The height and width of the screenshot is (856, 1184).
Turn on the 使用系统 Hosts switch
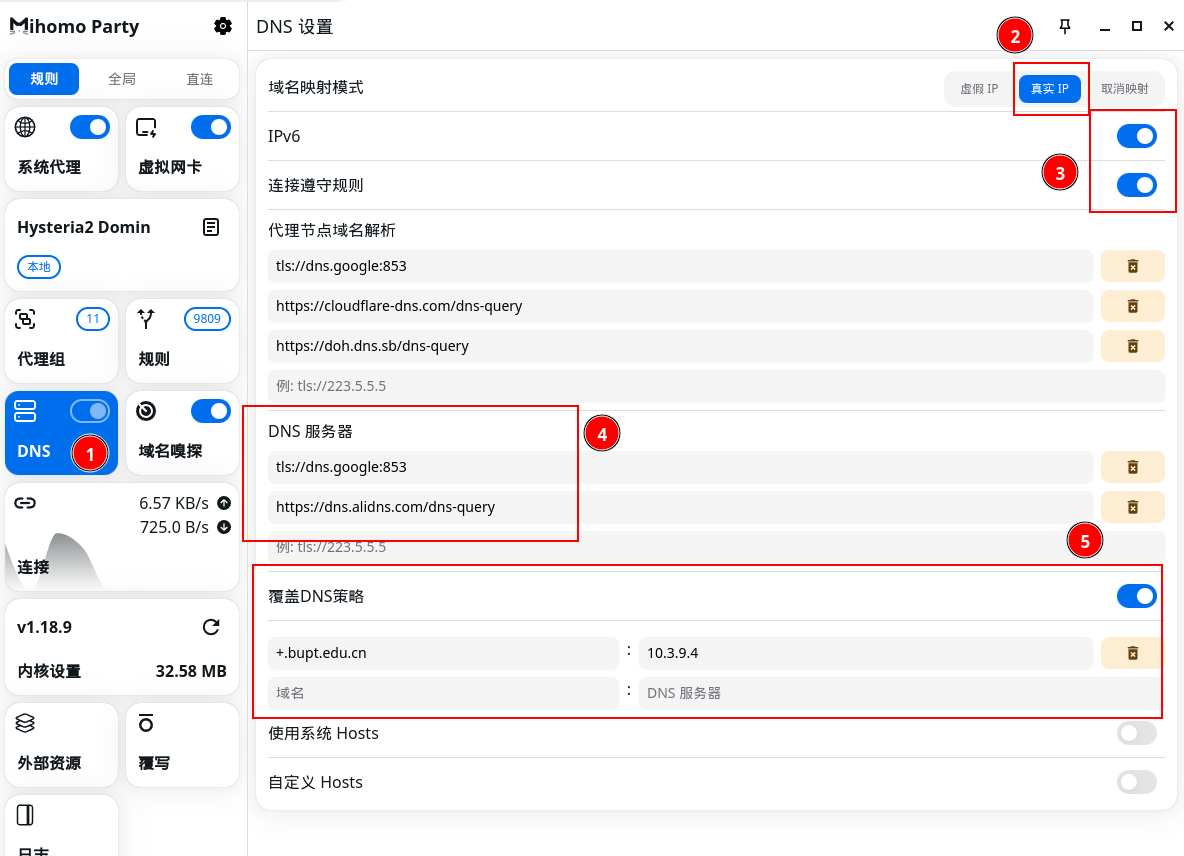pos(1136,734)
